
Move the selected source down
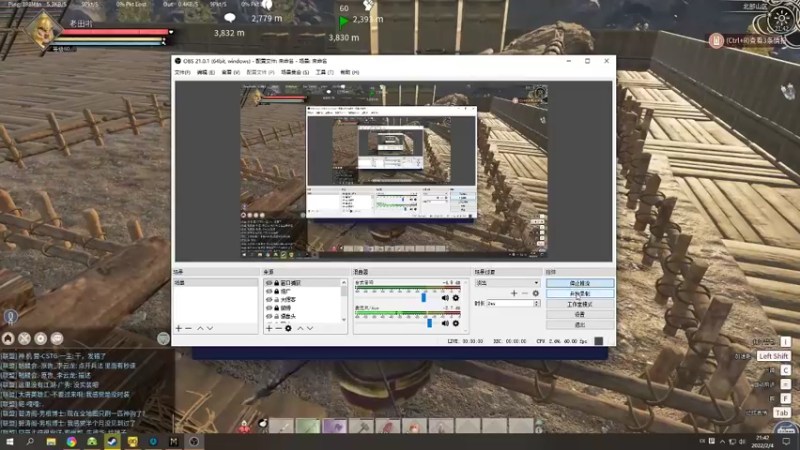coord(310,328)
